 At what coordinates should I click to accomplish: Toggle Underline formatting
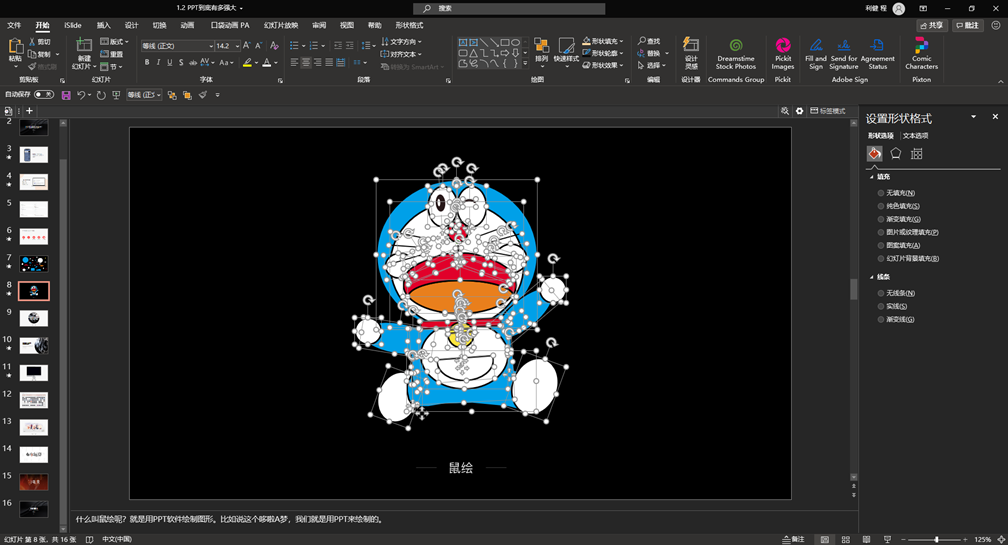click(x=170, y=62)
